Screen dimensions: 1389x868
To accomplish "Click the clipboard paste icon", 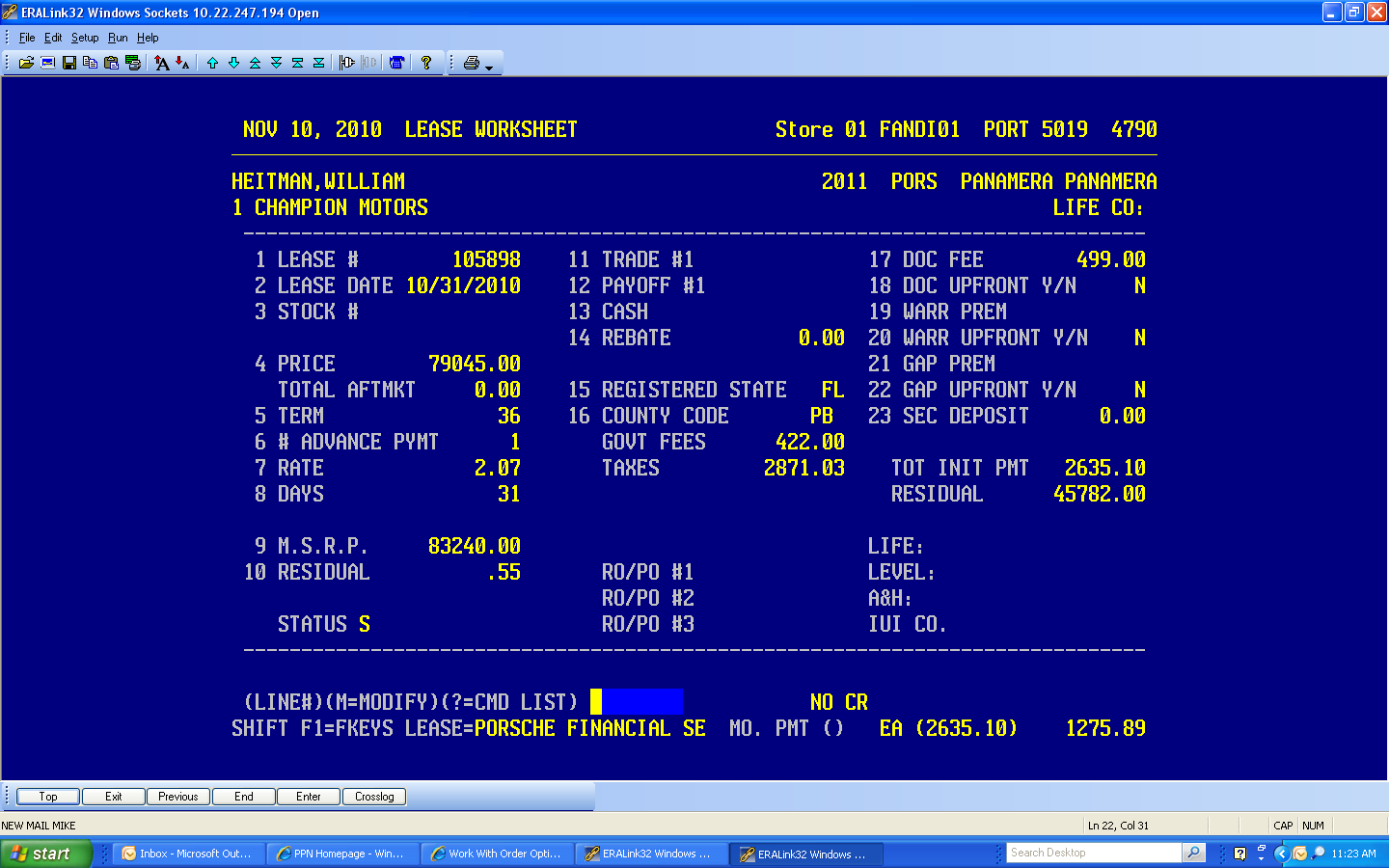I will (x=112, y=63).
